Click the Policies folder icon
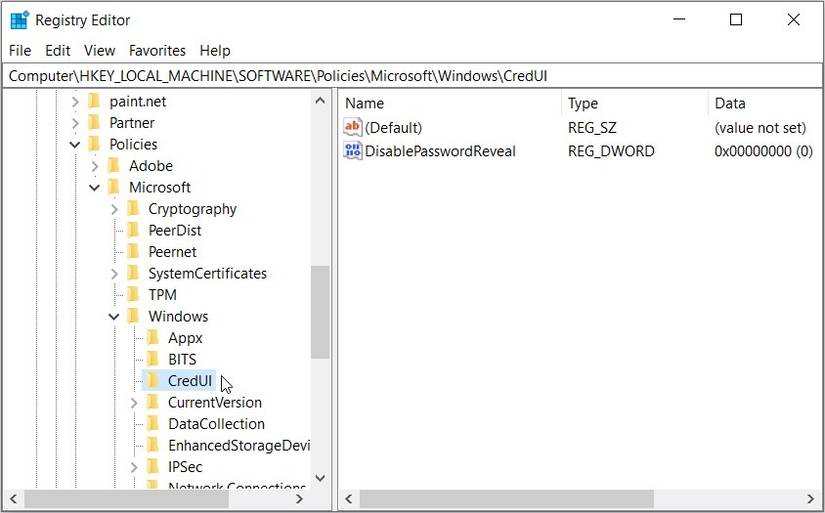 [x=95, y=144]
